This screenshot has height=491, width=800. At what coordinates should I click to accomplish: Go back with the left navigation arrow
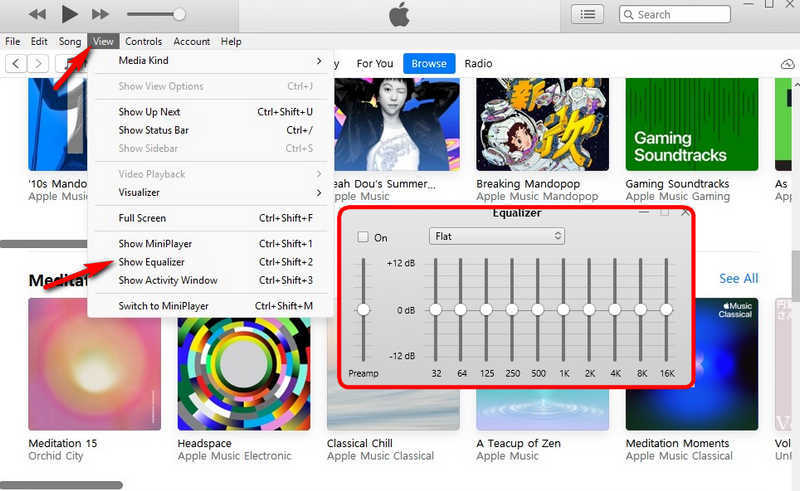pos(16,64)
